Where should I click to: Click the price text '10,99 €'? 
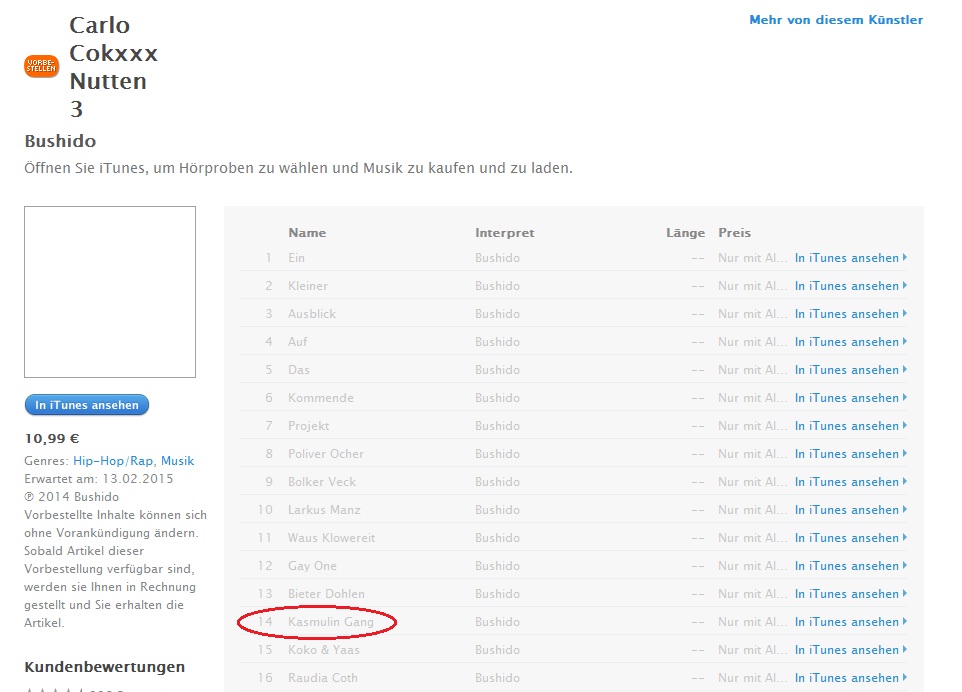(52, 439)
